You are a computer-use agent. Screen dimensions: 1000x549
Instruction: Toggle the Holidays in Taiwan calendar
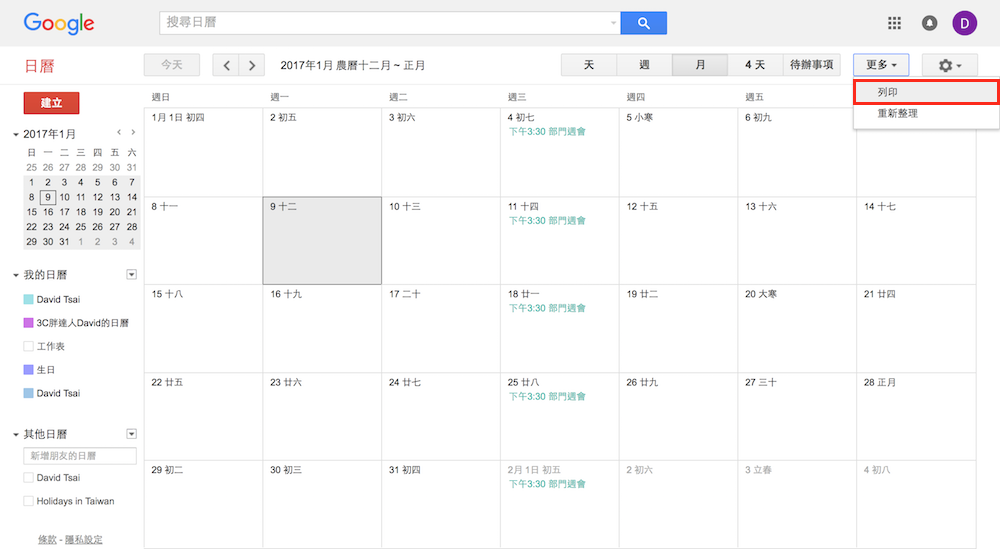tap(29, 501)
